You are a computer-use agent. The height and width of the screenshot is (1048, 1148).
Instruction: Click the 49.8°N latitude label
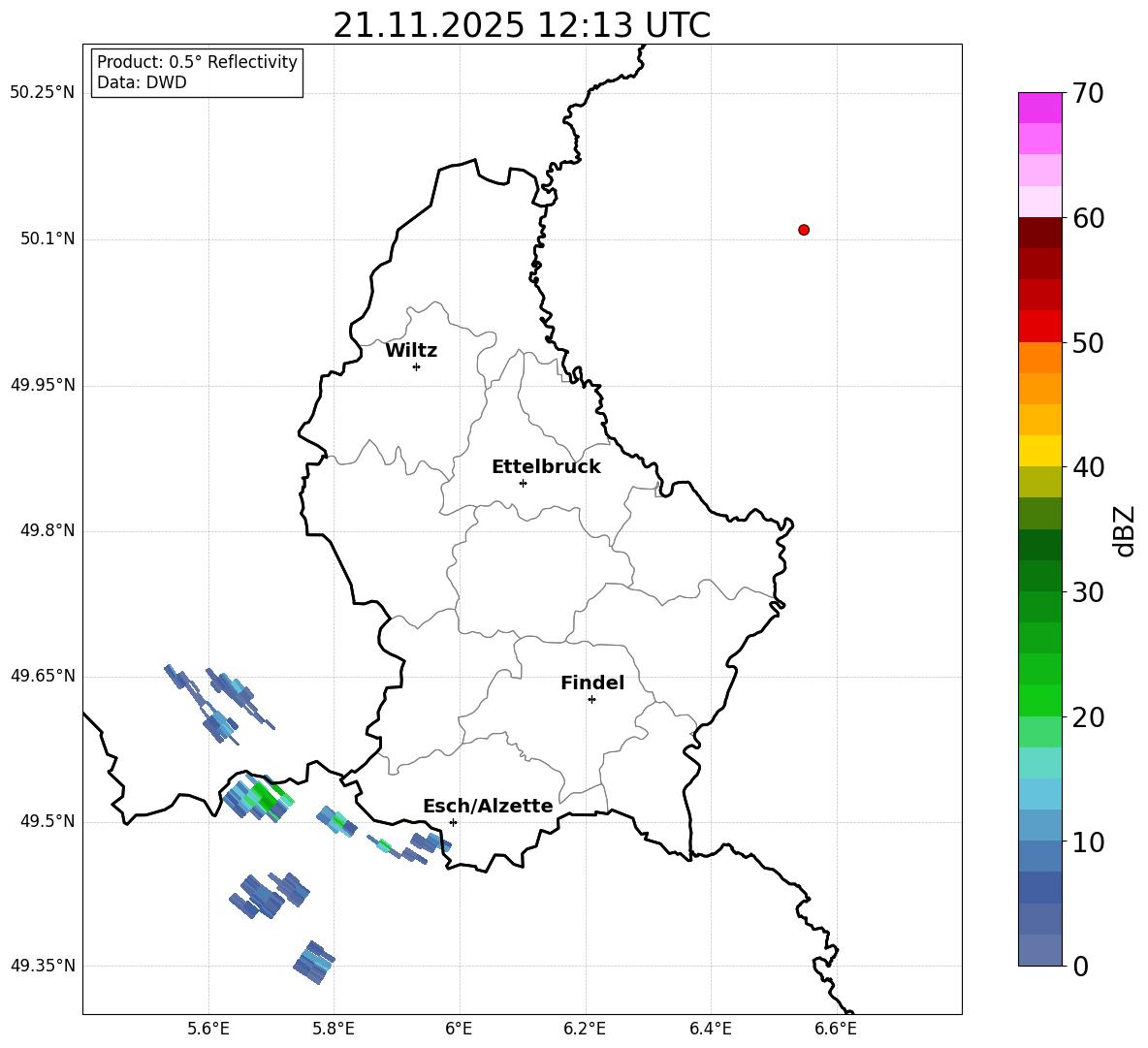click(x=48, y=530)
